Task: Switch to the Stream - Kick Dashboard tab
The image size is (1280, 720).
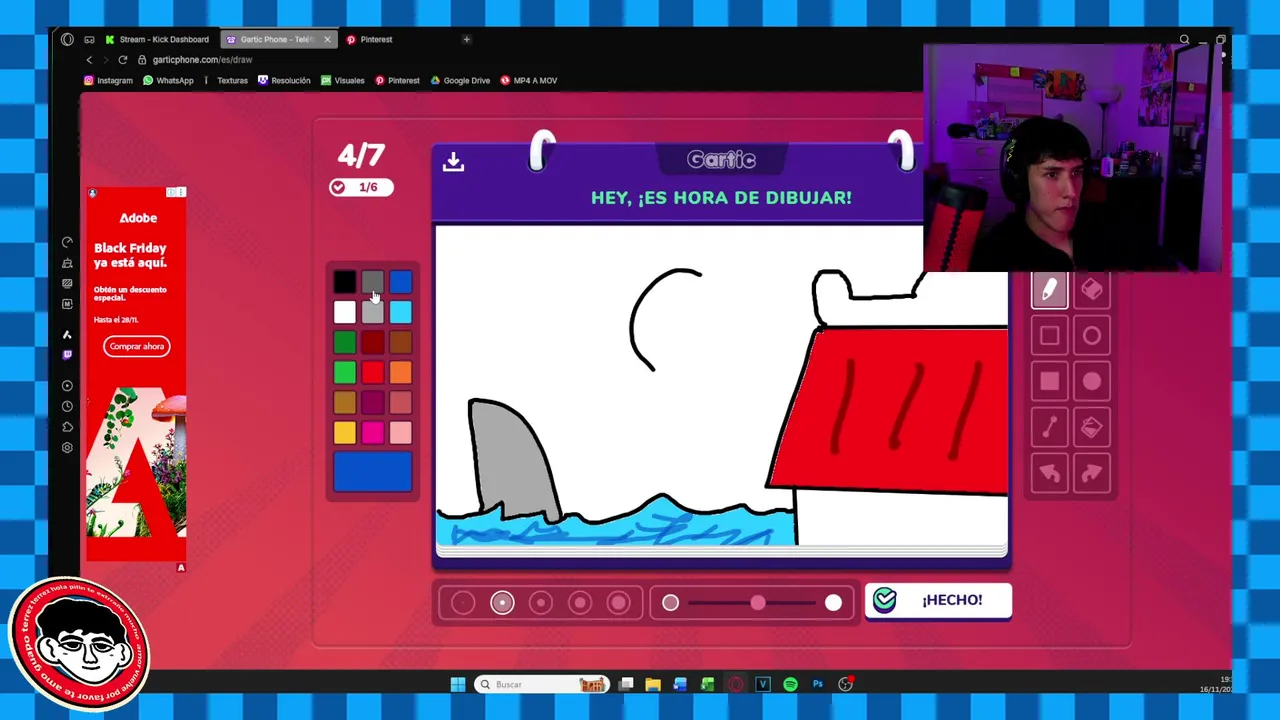Action: click(x=158, y=39)
